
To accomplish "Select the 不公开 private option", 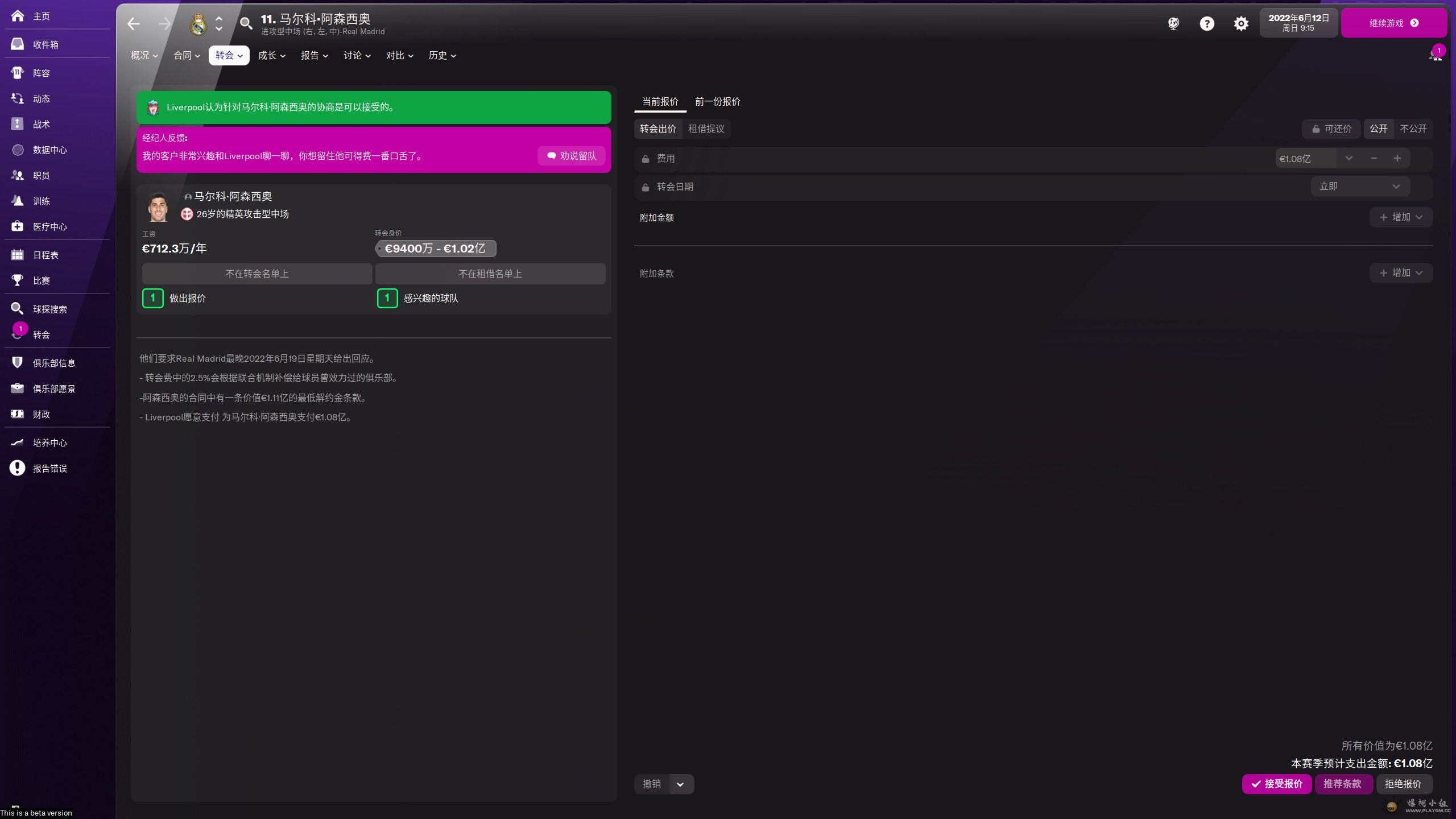I will point(1413,129).
